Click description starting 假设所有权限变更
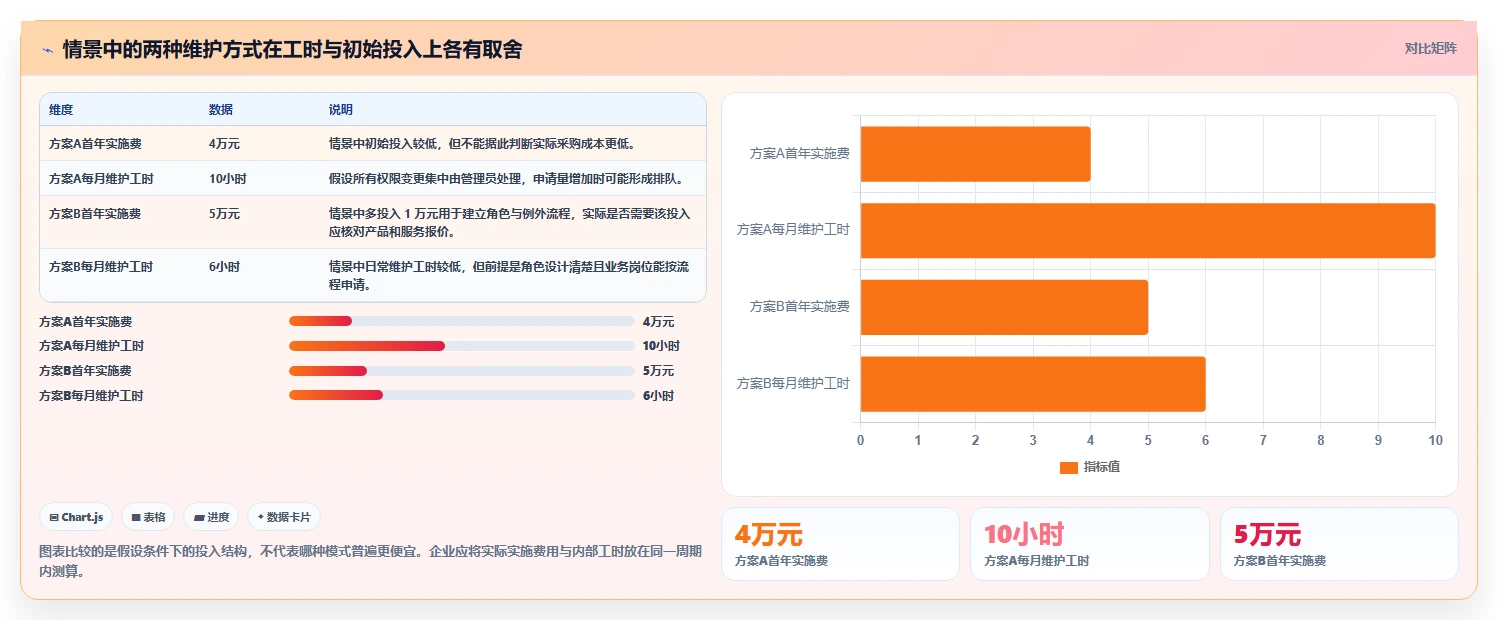Image resolution: width=1498 pixels, height=620 pixels. coord(506,178)
